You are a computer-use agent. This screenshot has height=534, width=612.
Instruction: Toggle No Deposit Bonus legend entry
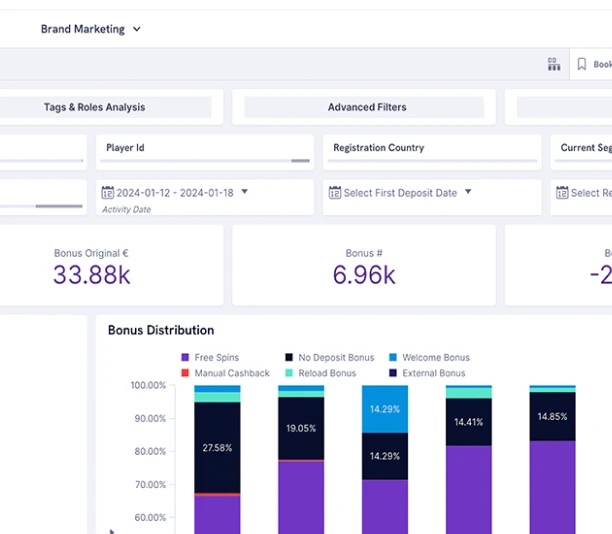335,357
